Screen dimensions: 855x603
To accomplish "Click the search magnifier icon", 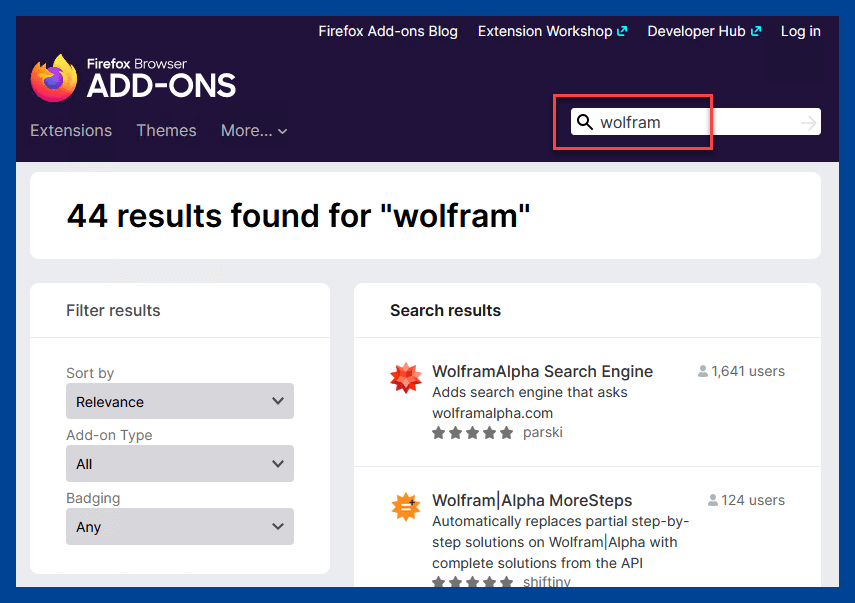I will tap(585, 122).
